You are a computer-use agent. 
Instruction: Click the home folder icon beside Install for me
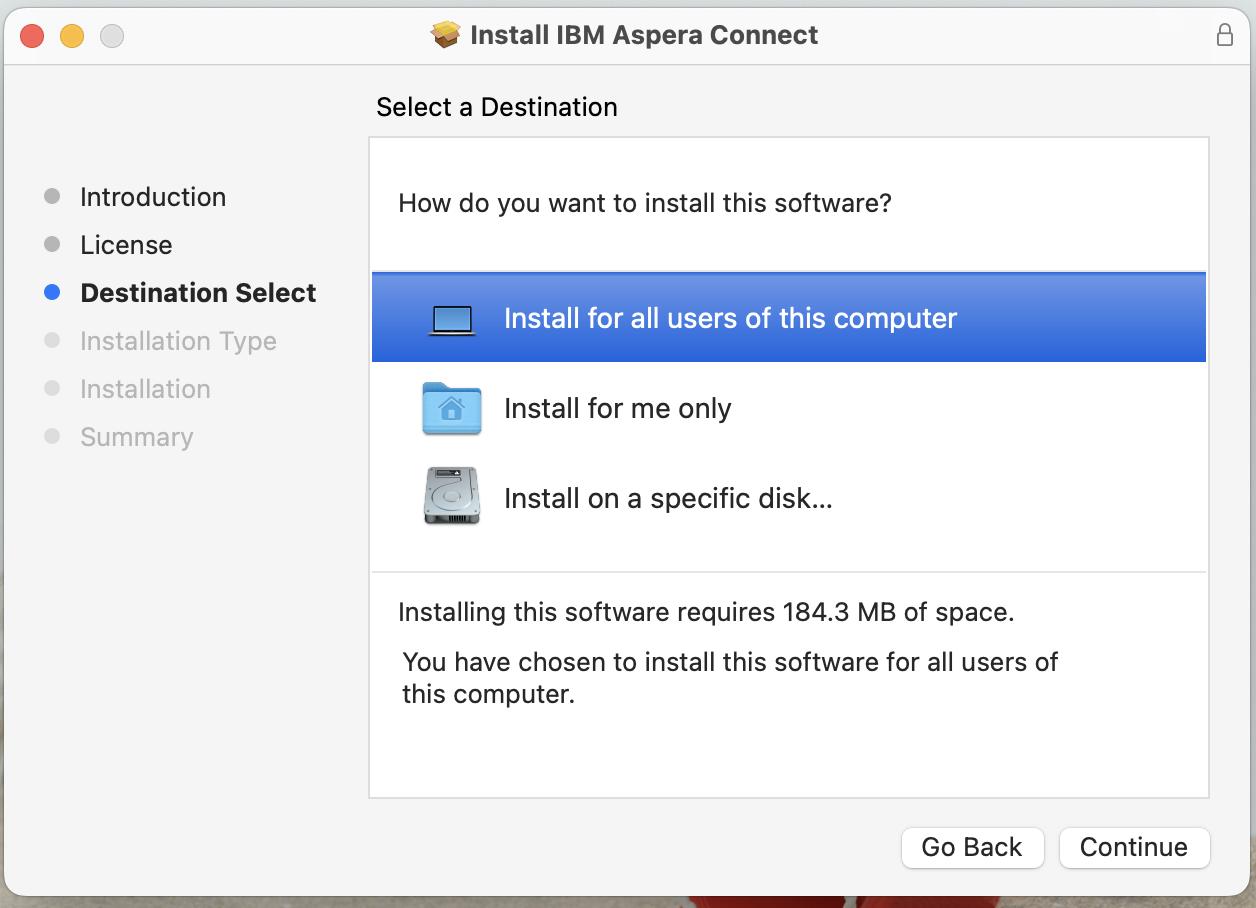pyautogui.click(x=452, y=409)
